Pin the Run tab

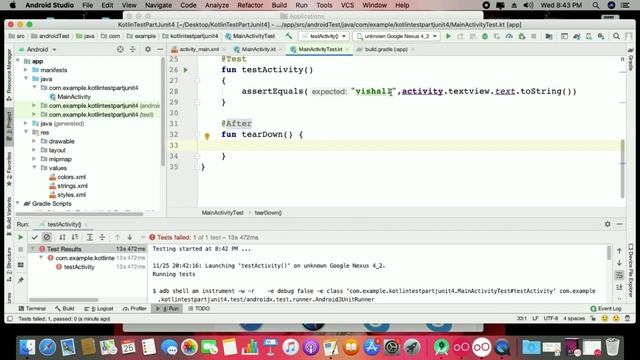[21, 280]
